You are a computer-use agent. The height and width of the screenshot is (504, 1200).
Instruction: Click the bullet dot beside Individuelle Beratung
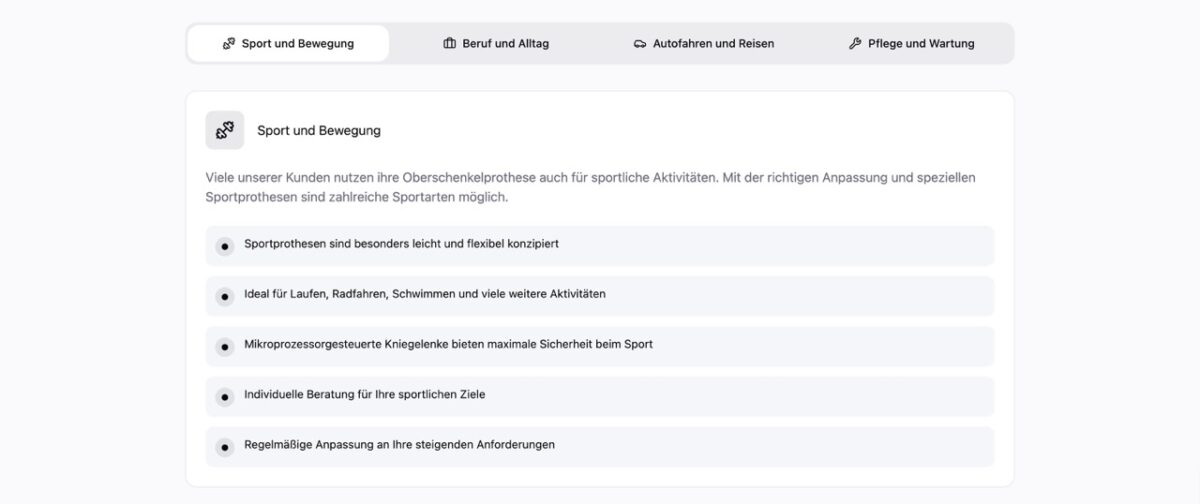[225, 397]
